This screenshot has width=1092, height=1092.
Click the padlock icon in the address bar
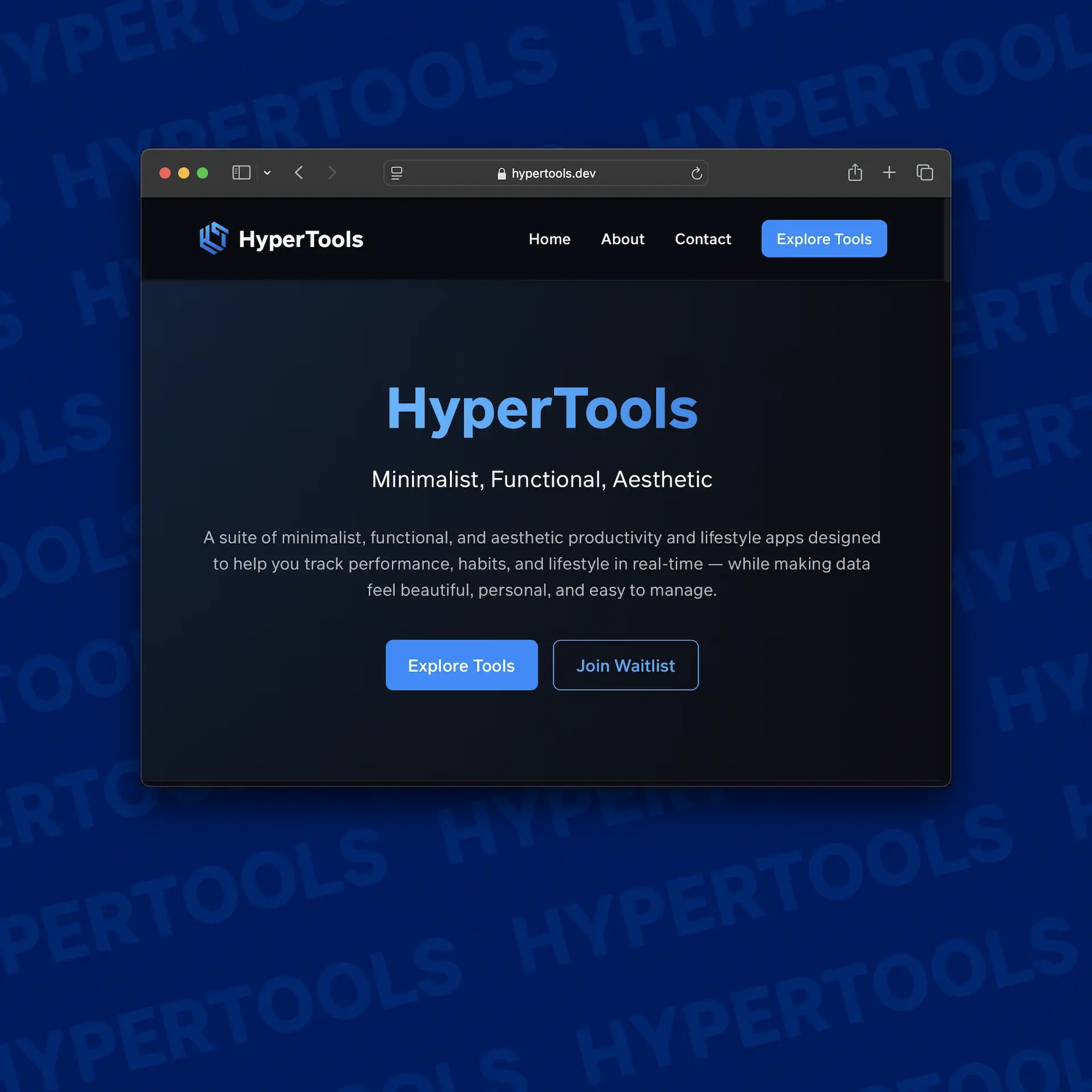click(502, 173)
